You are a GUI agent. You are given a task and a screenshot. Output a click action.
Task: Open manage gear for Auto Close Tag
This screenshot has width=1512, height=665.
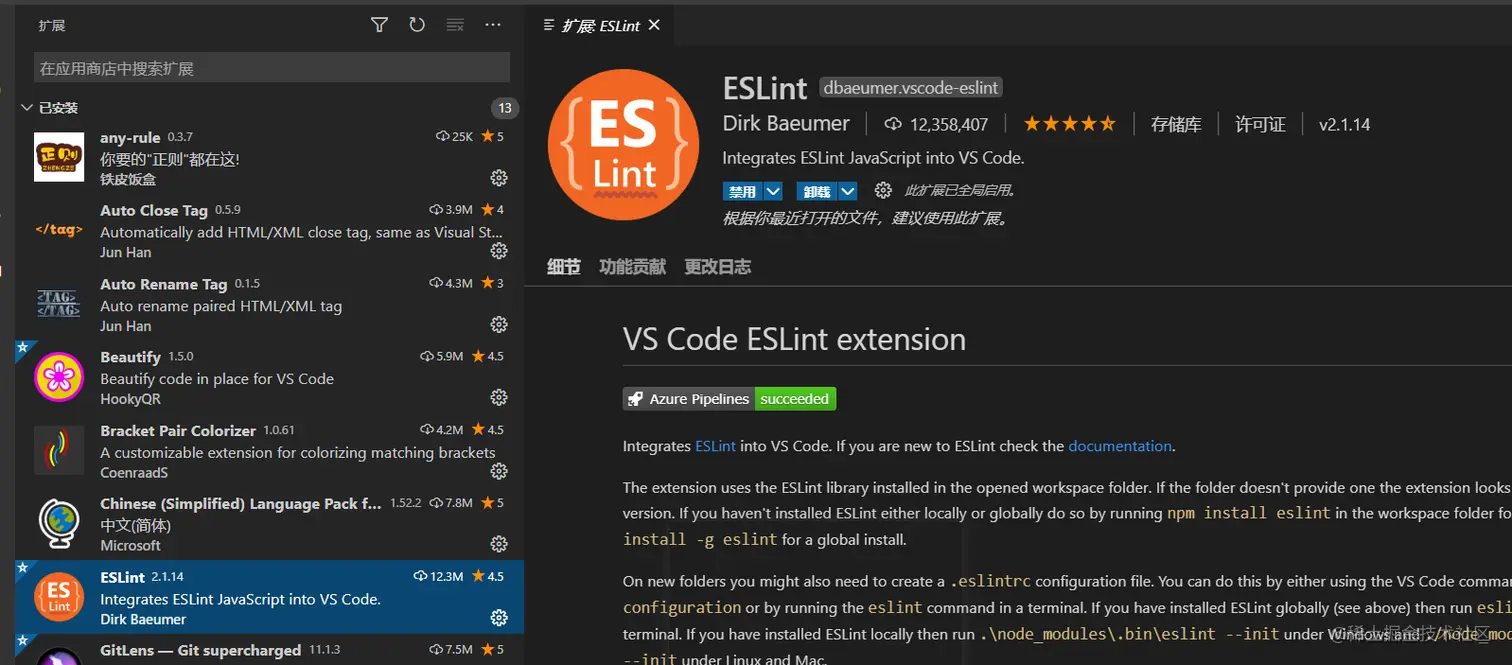coord(498,251)
